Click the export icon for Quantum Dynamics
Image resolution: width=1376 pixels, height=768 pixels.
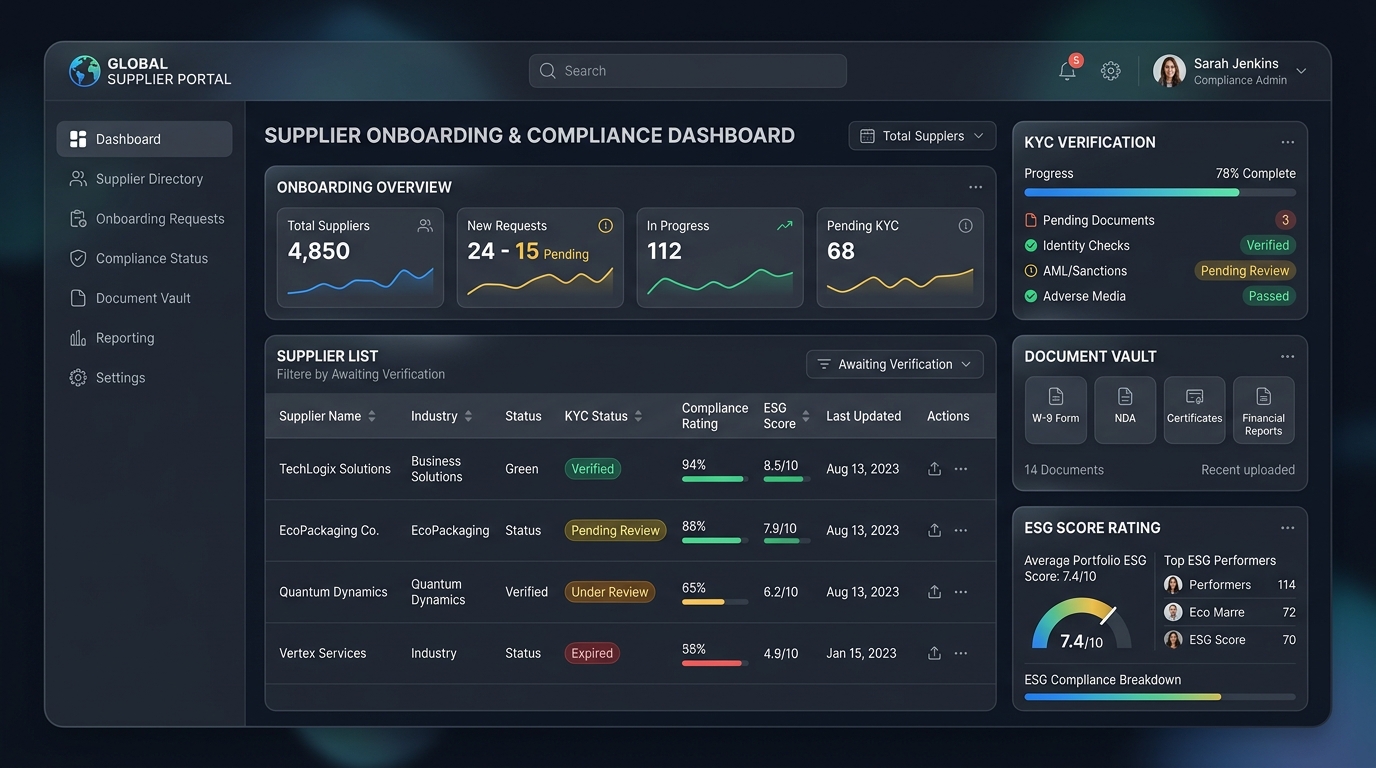pos(934,592)
